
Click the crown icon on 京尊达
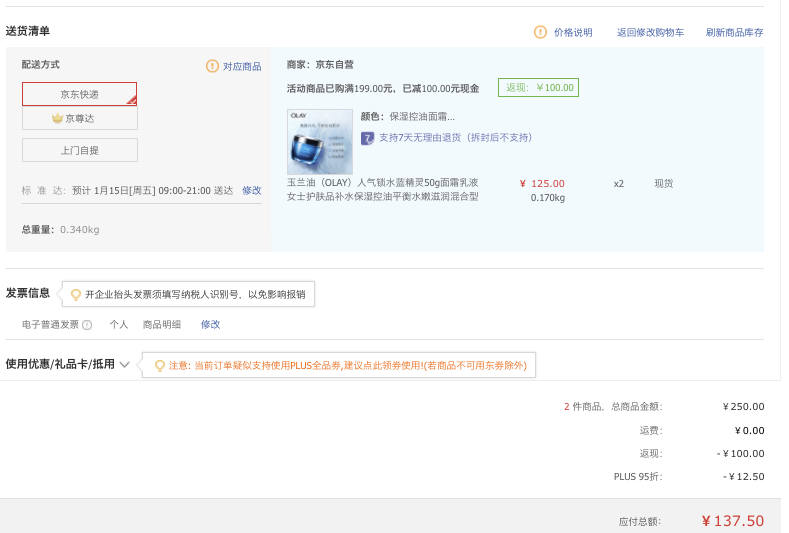[x=57, y=118]
